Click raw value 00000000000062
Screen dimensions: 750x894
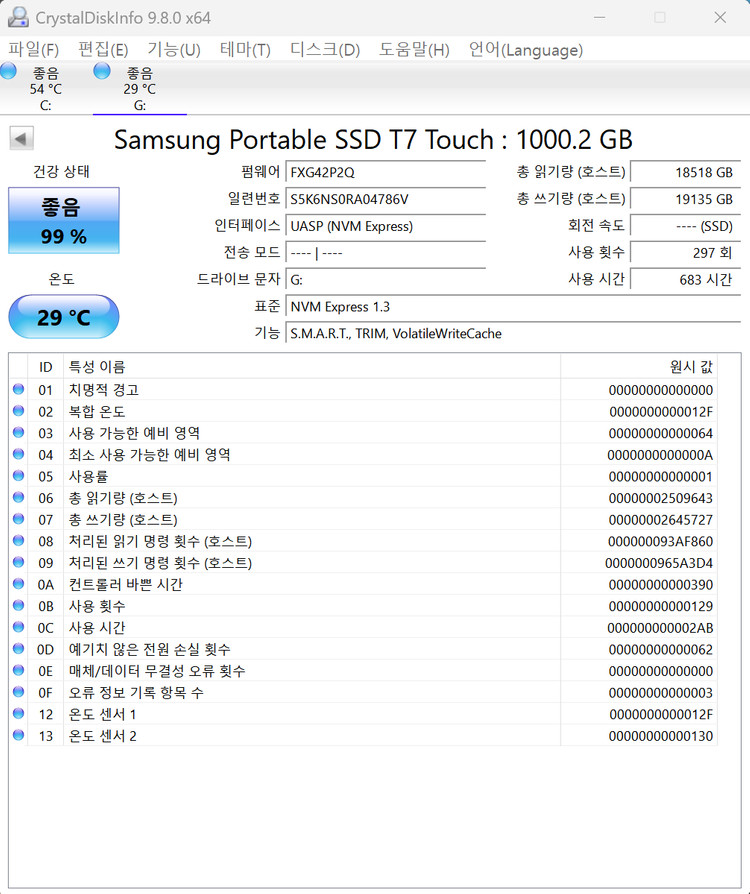(660, 650)
